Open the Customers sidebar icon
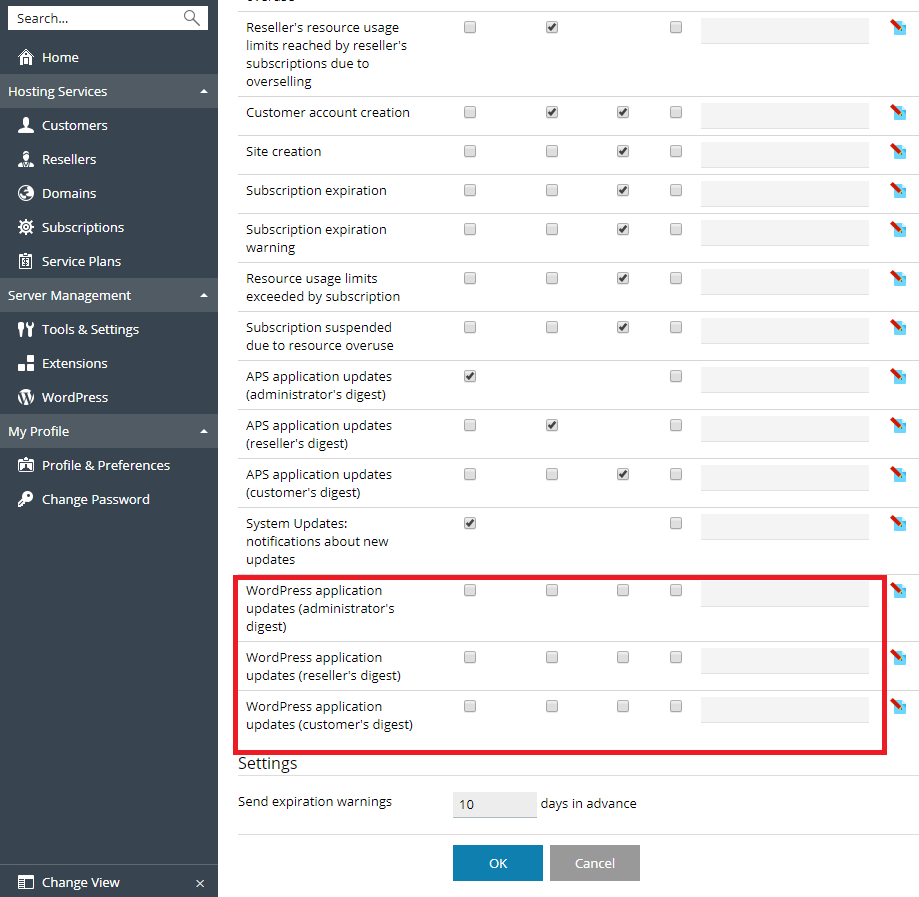 tap(26, 125)
